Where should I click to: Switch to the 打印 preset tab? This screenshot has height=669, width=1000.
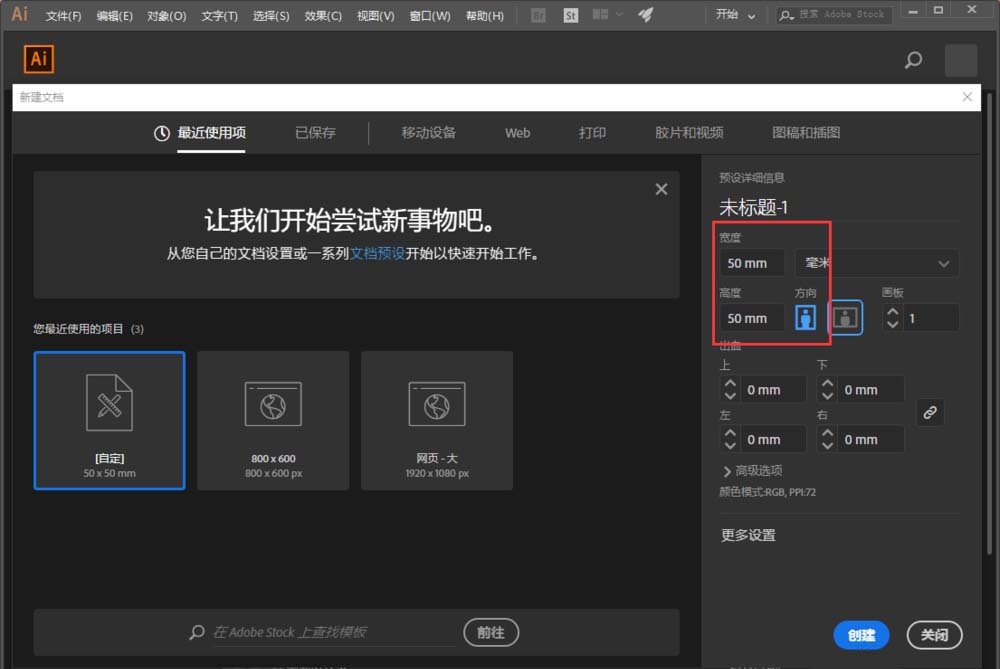coord(591,132)
